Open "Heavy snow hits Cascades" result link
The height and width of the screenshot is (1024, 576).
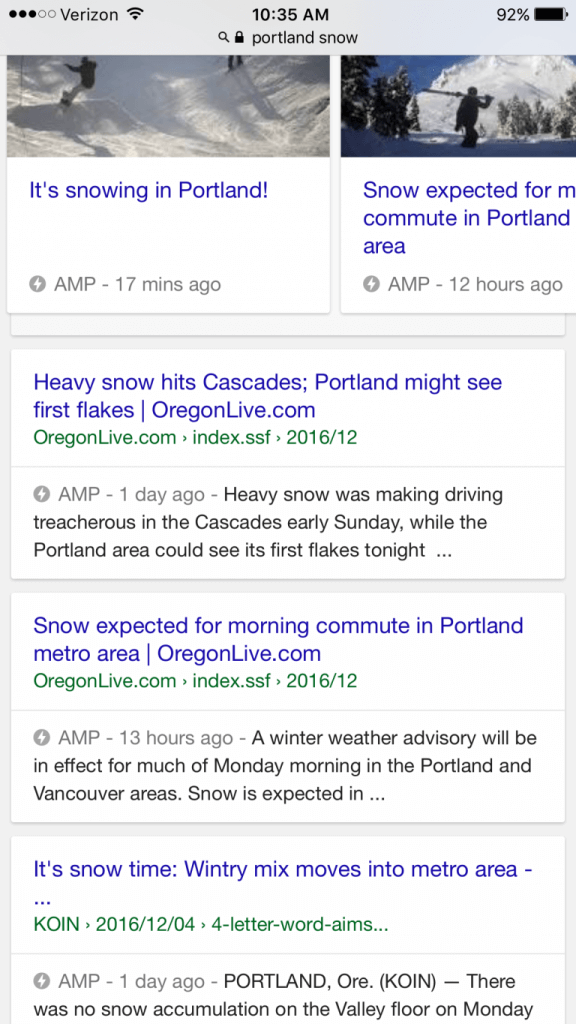coord(268,396)
